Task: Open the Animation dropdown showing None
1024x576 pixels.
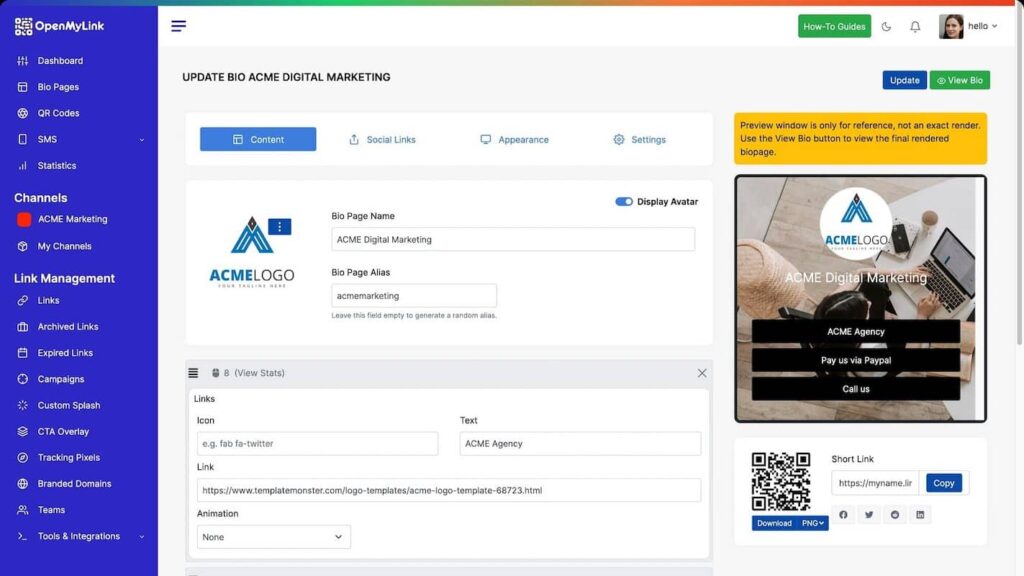Action: tap(273, 537)
